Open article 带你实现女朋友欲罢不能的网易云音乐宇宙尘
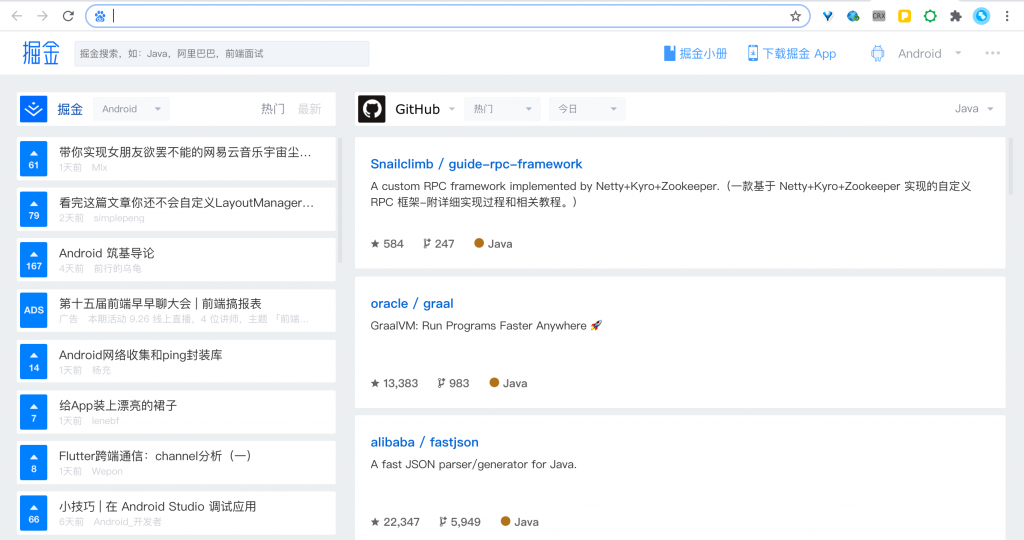The width and height of the screenshot is (1024, 540). click(x=185, y=152)
